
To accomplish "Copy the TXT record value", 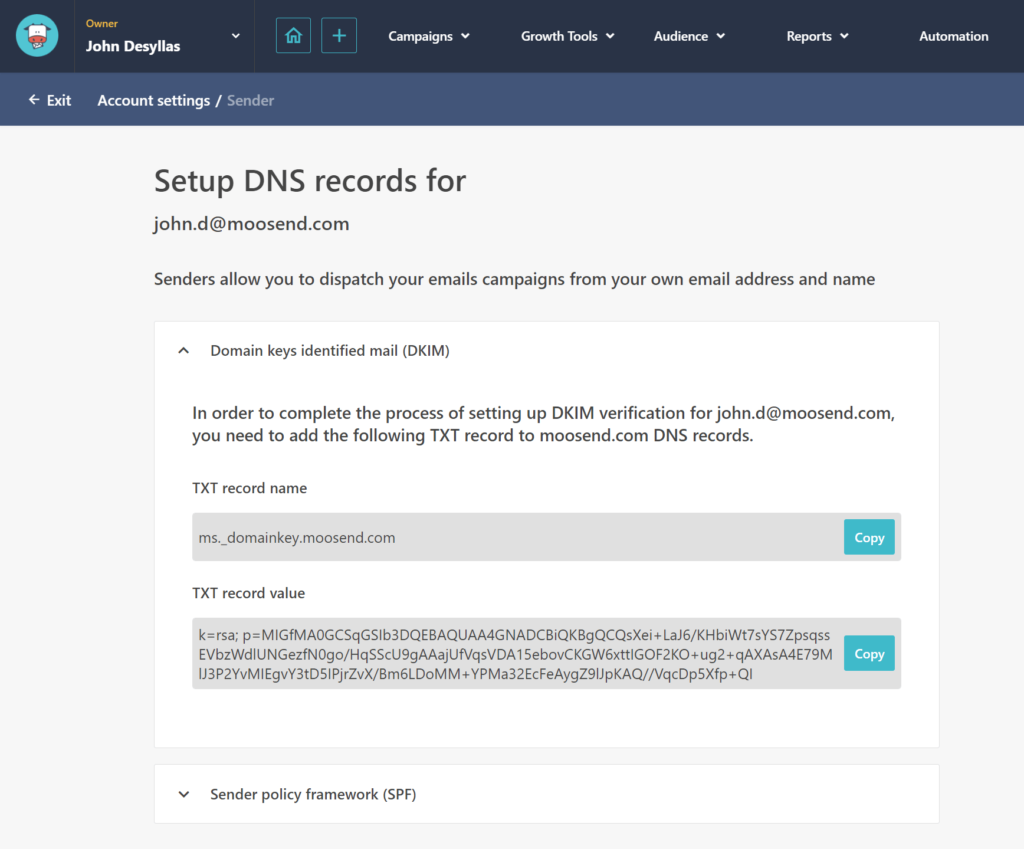I will tap(868, 653).
